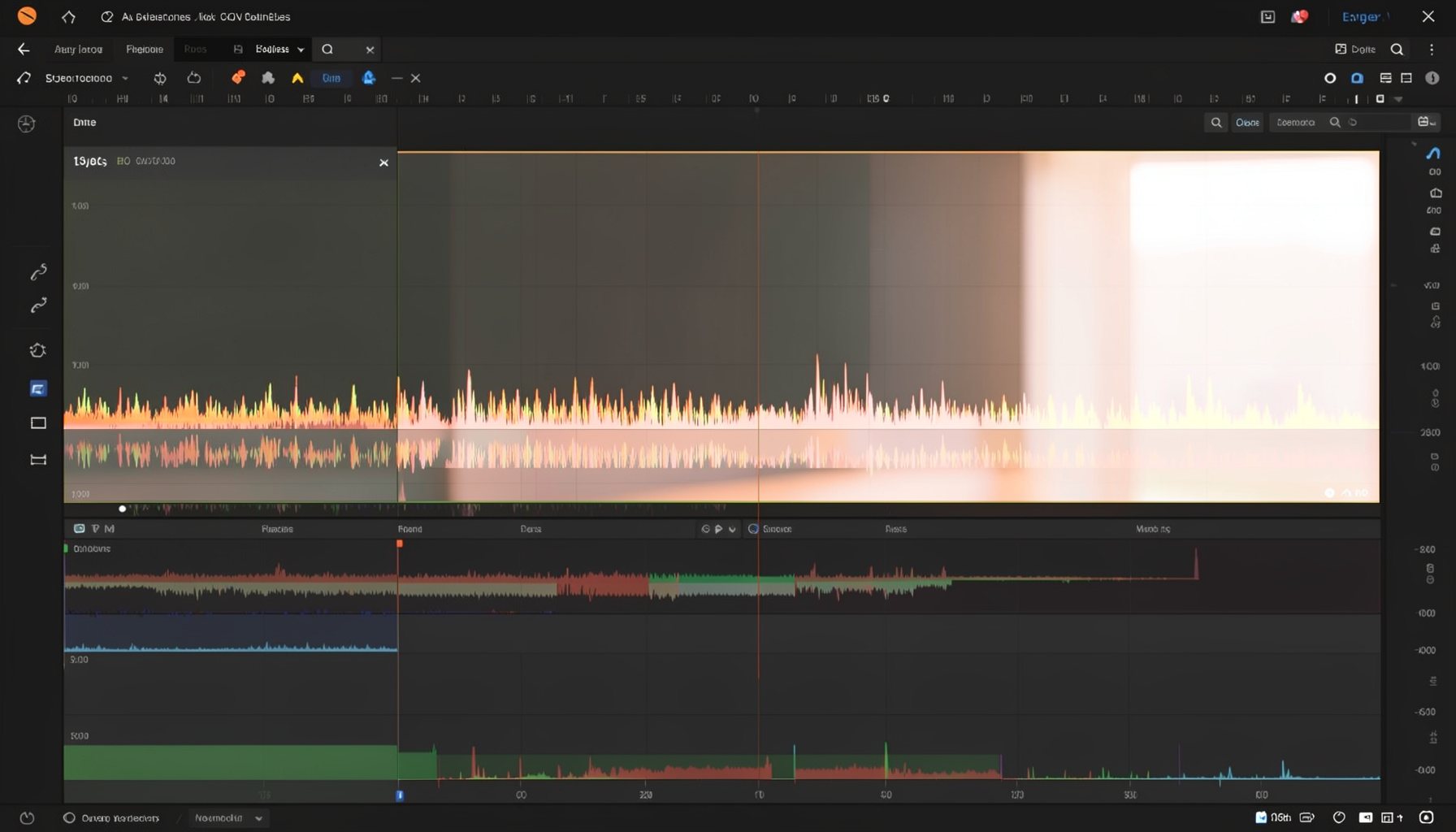Toggle the blue rounded-square view button

pos(1358,78)
